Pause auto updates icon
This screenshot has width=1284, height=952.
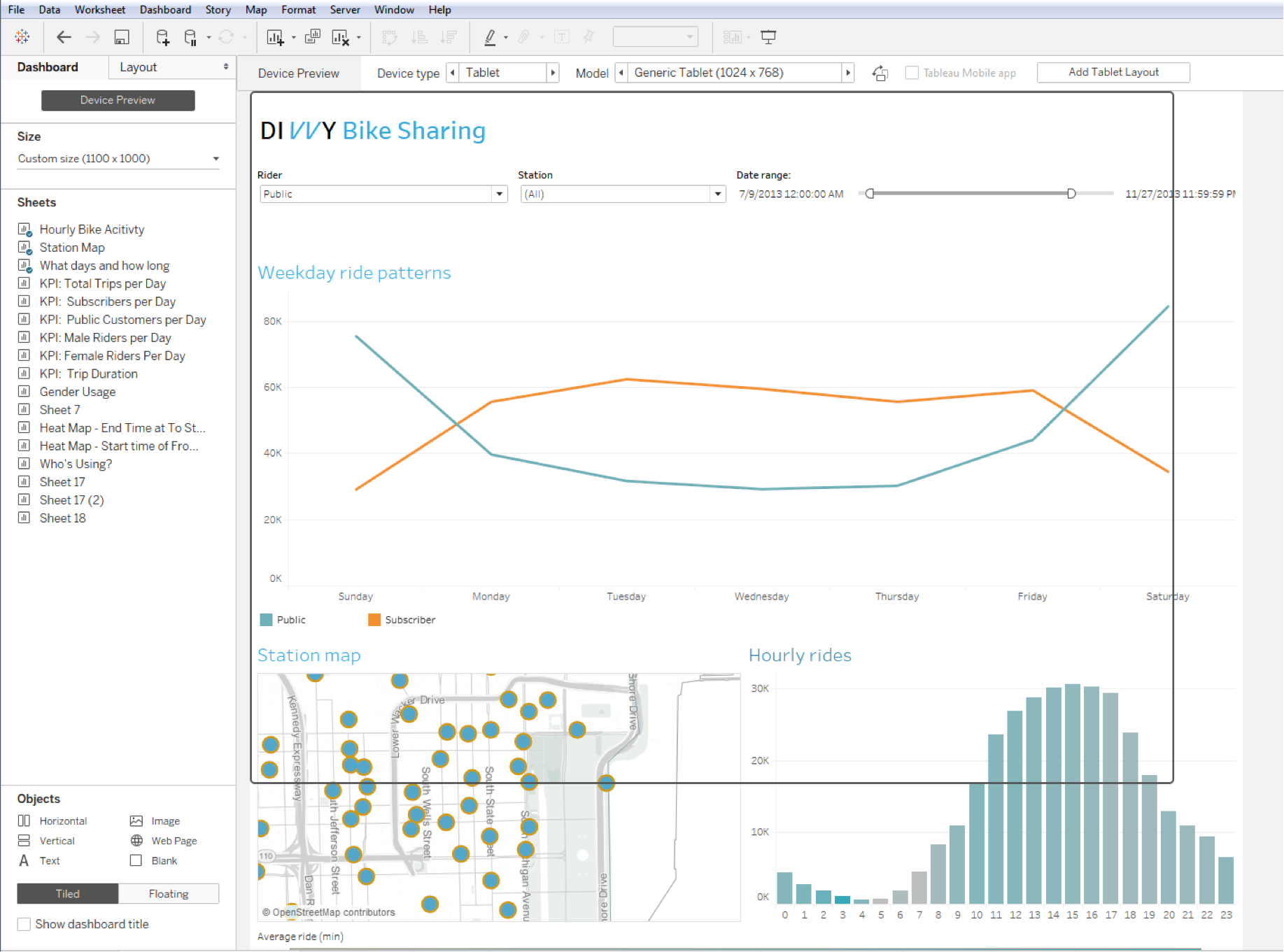(190, 37)
